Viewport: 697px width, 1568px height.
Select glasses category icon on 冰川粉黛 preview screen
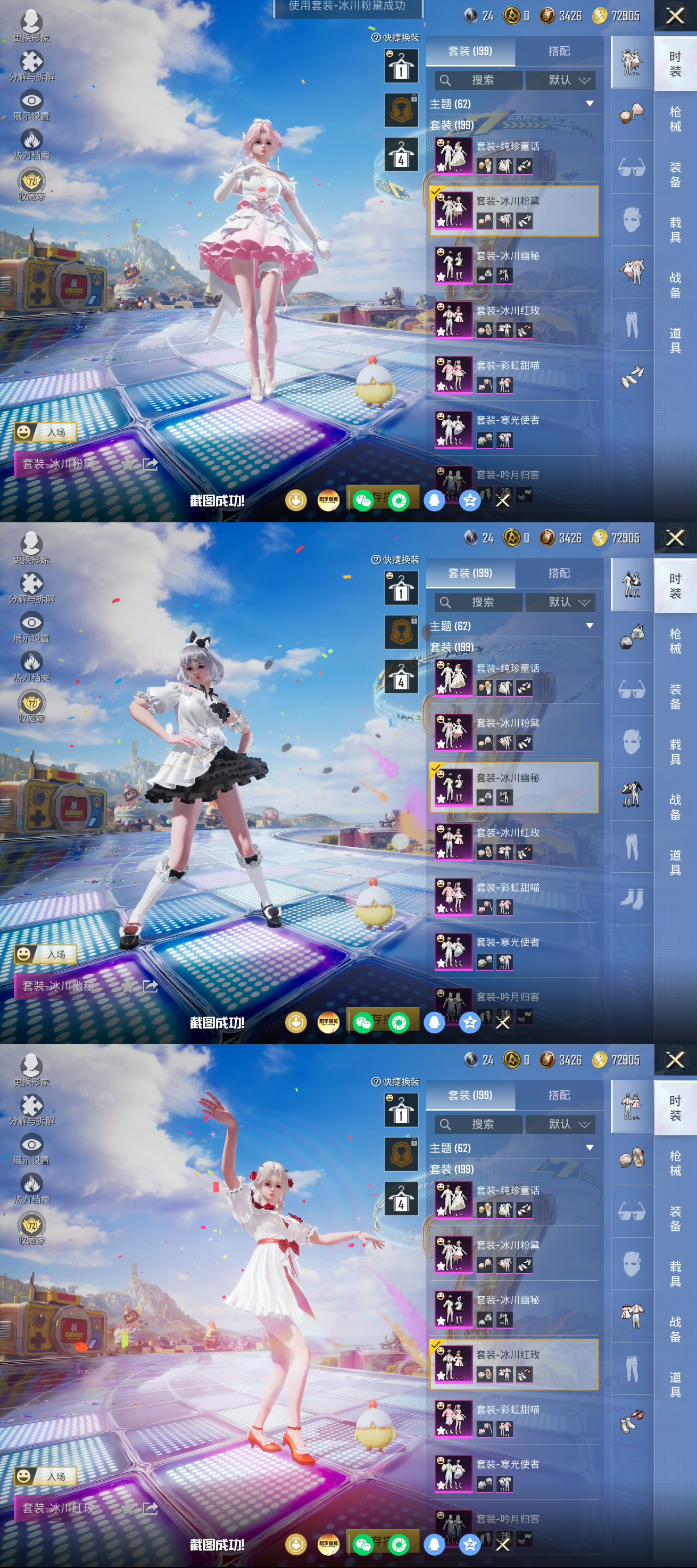(x=632, y=168)
